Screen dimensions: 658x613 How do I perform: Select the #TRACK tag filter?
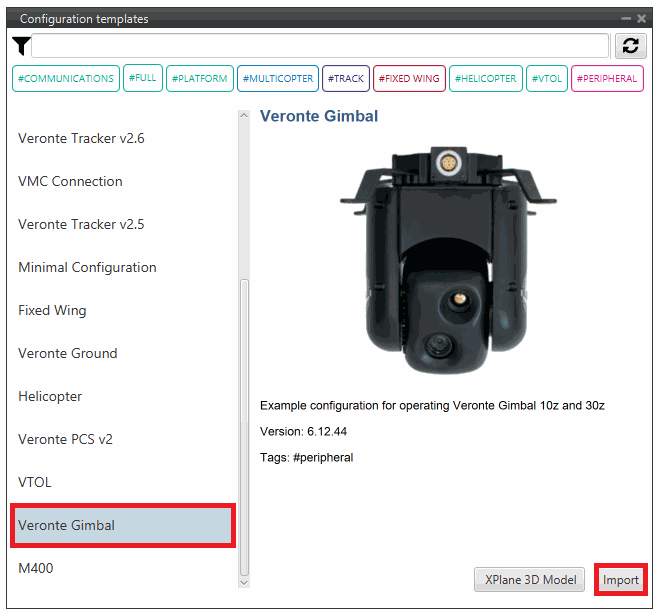click(346, 79)
